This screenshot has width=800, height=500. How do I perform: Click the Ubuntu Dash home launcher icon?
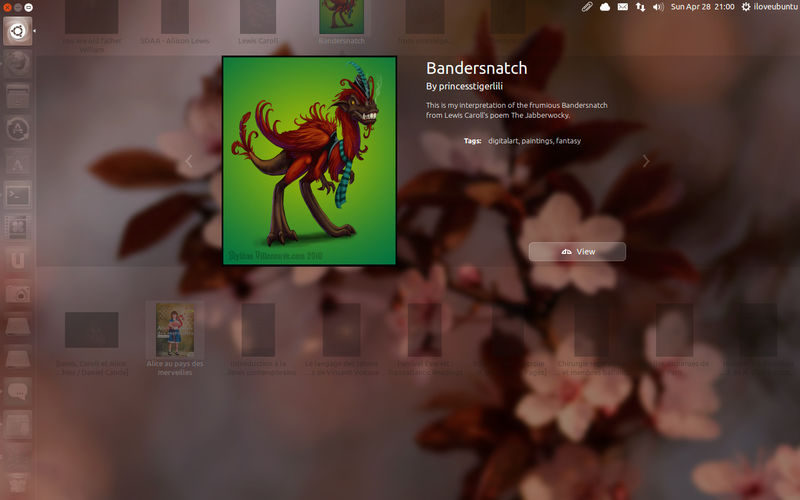coord(17,31)
